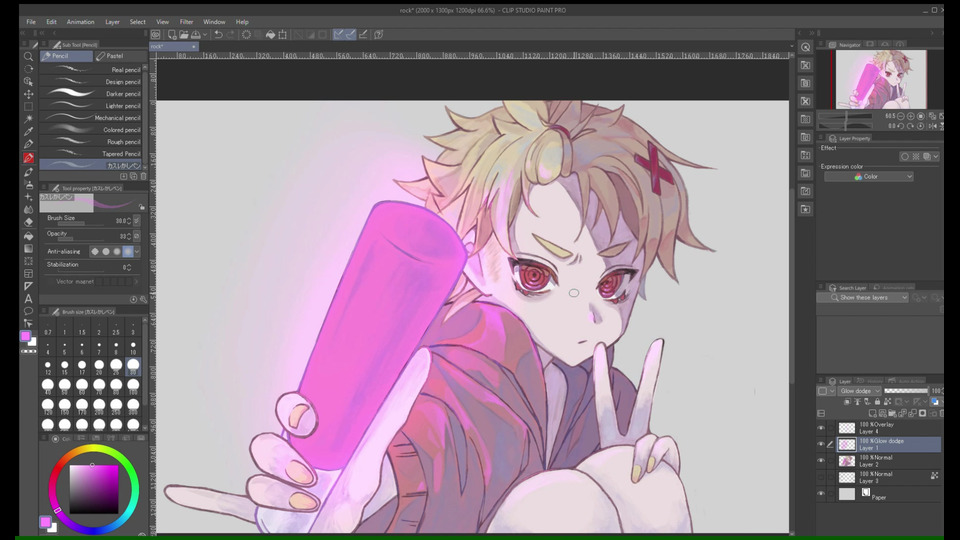Open the Layer menu
The image size is (960, 540).
coord(112,22)
